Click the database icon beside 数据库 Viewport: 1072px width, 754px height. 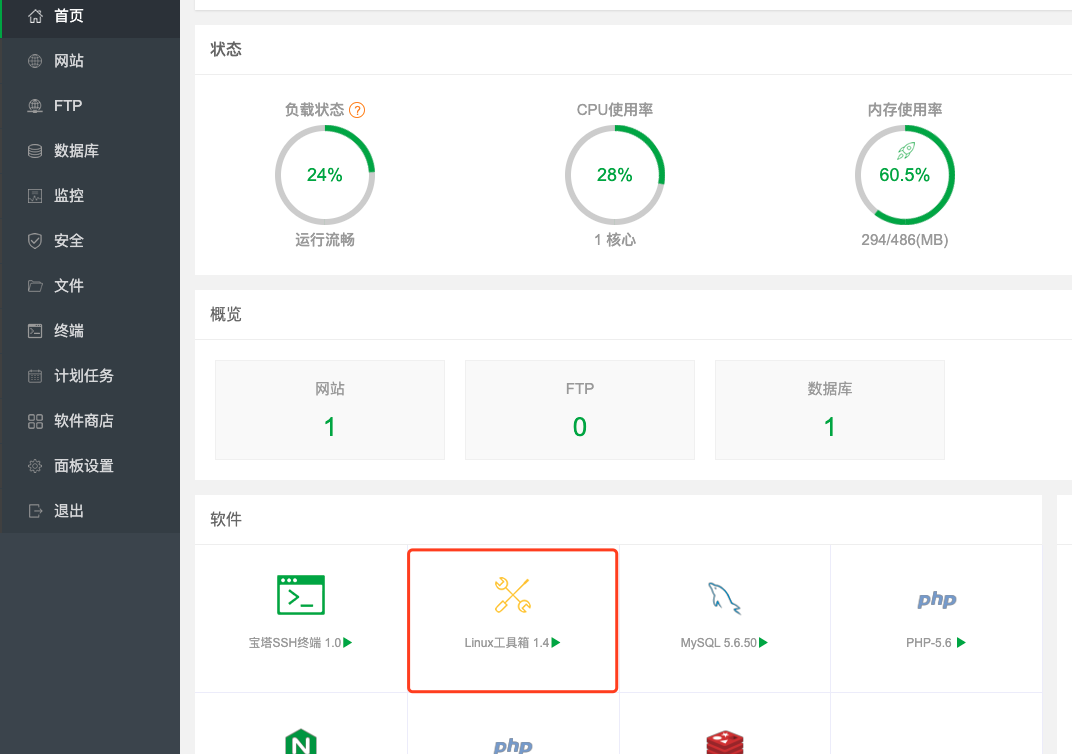(x=35, y=151)
